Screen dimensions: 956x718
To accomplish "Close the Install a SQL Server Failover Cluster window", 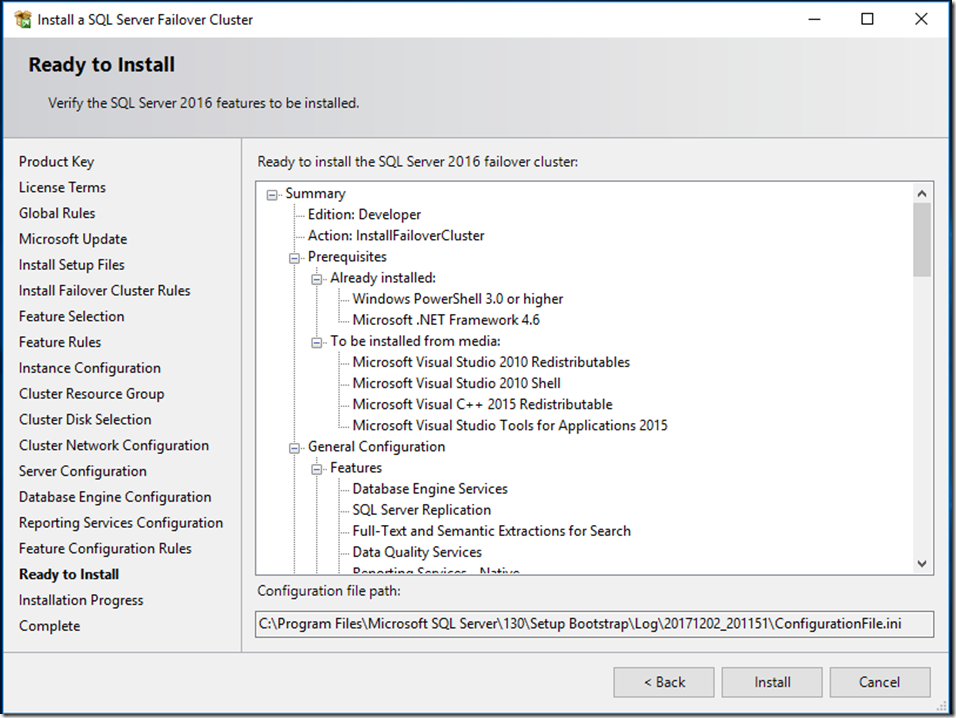I will click(921, 20).
